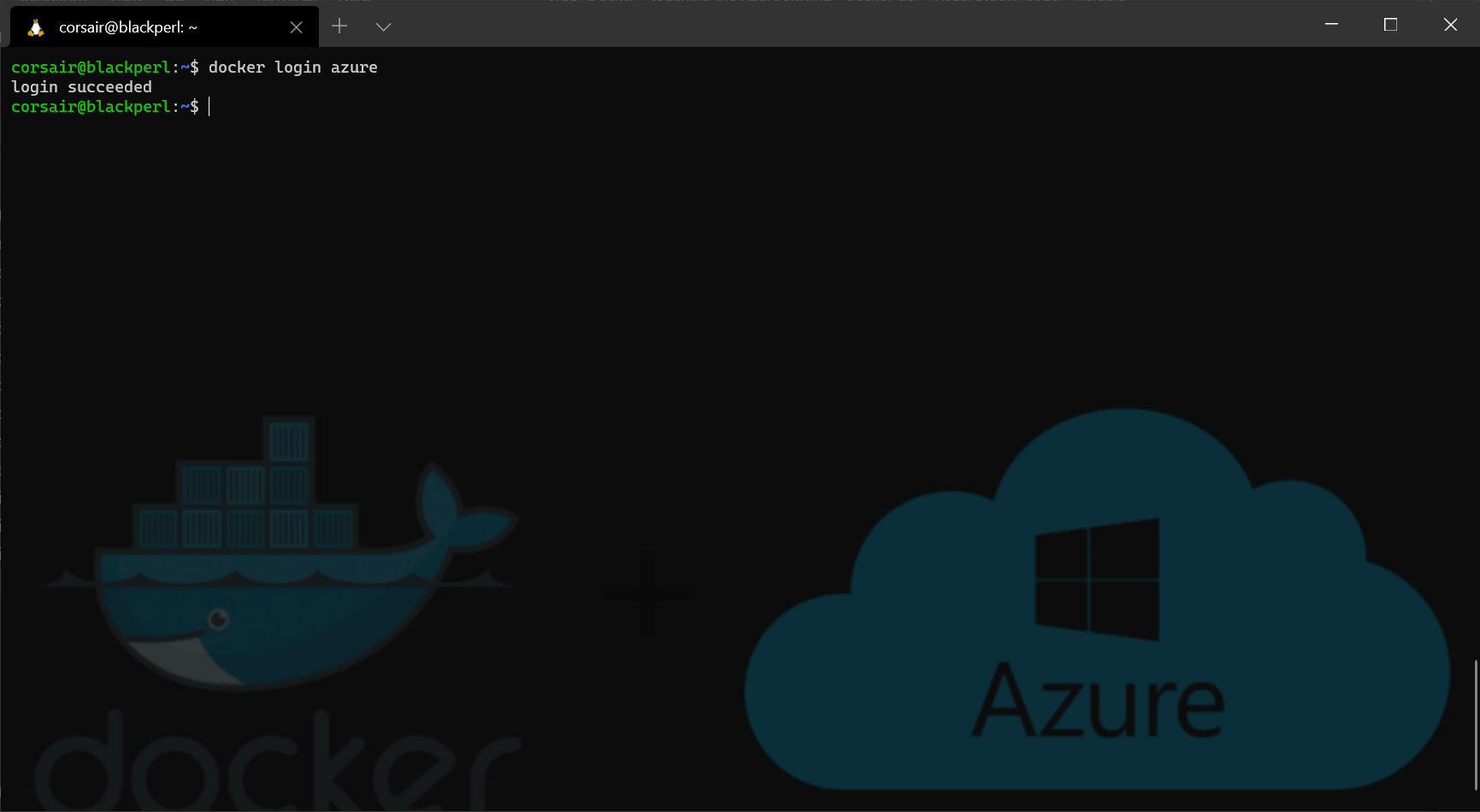This screenshot has width=1480, height=812.
Task: Focus the cursor at the active prompt
Action: (209, 107)
